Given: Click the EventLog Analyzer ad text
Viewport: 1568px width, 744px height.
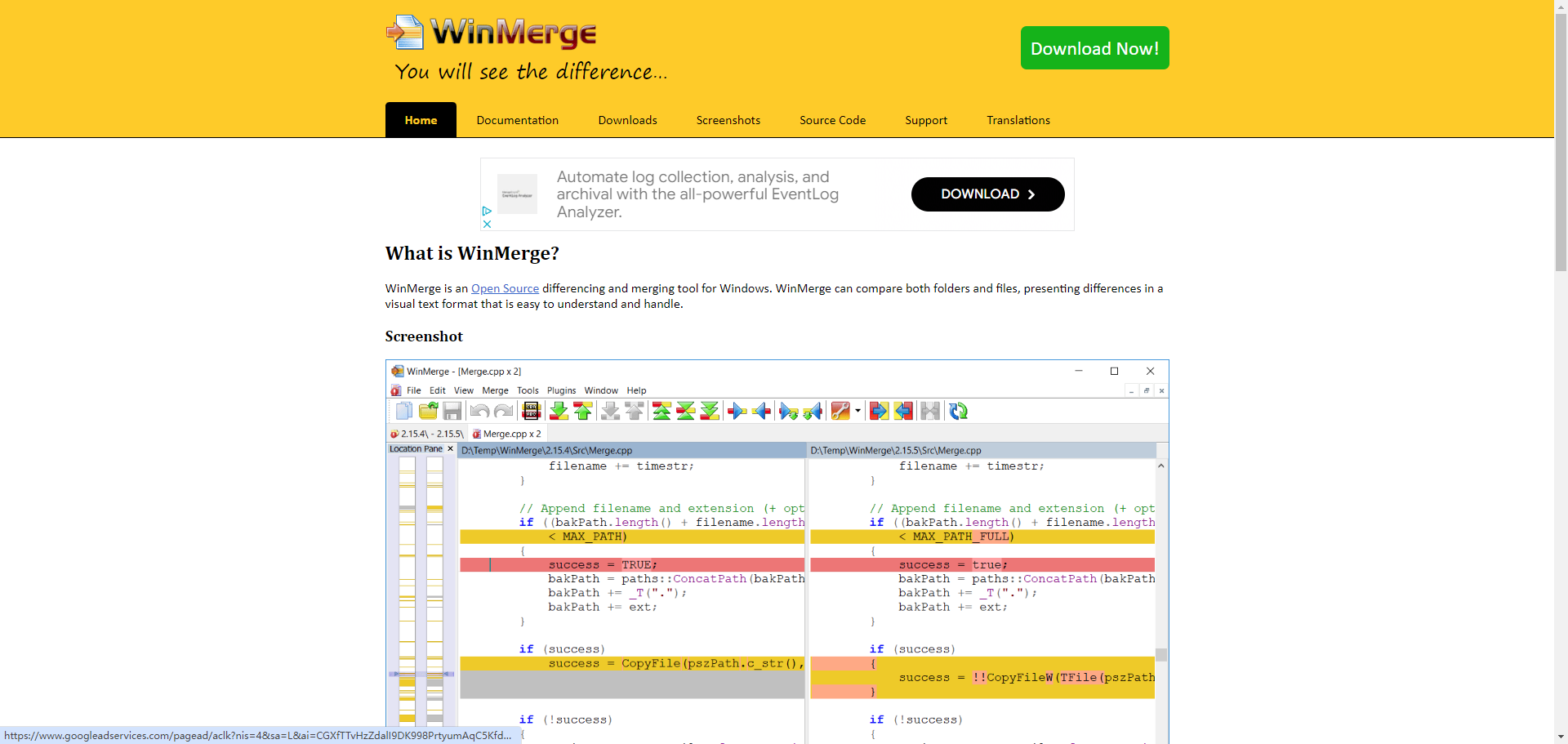Looking at the screenshot, I should (697, 194).
